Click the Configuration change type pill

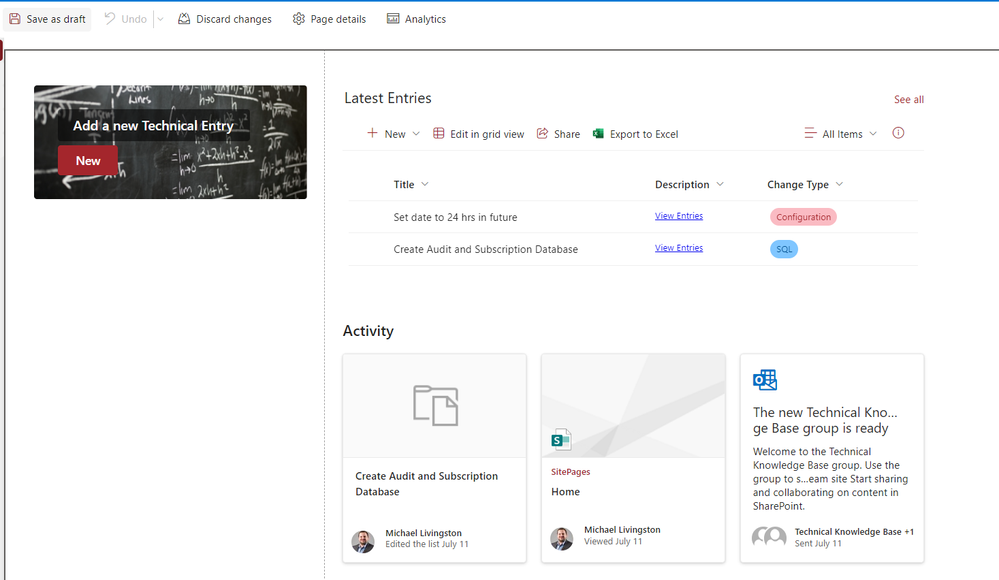coord(803,217)
